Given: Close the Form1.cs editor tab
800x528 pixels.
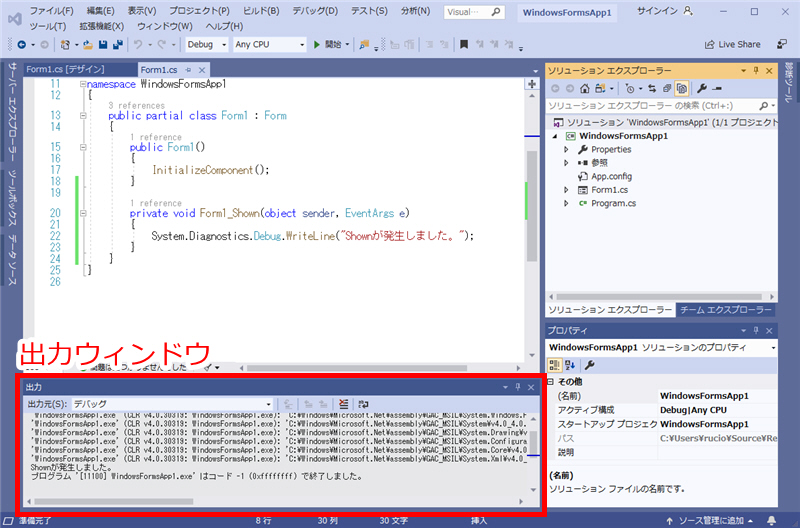Looking at the screenshot, I should pyautogui.click(x=202, y=70).
